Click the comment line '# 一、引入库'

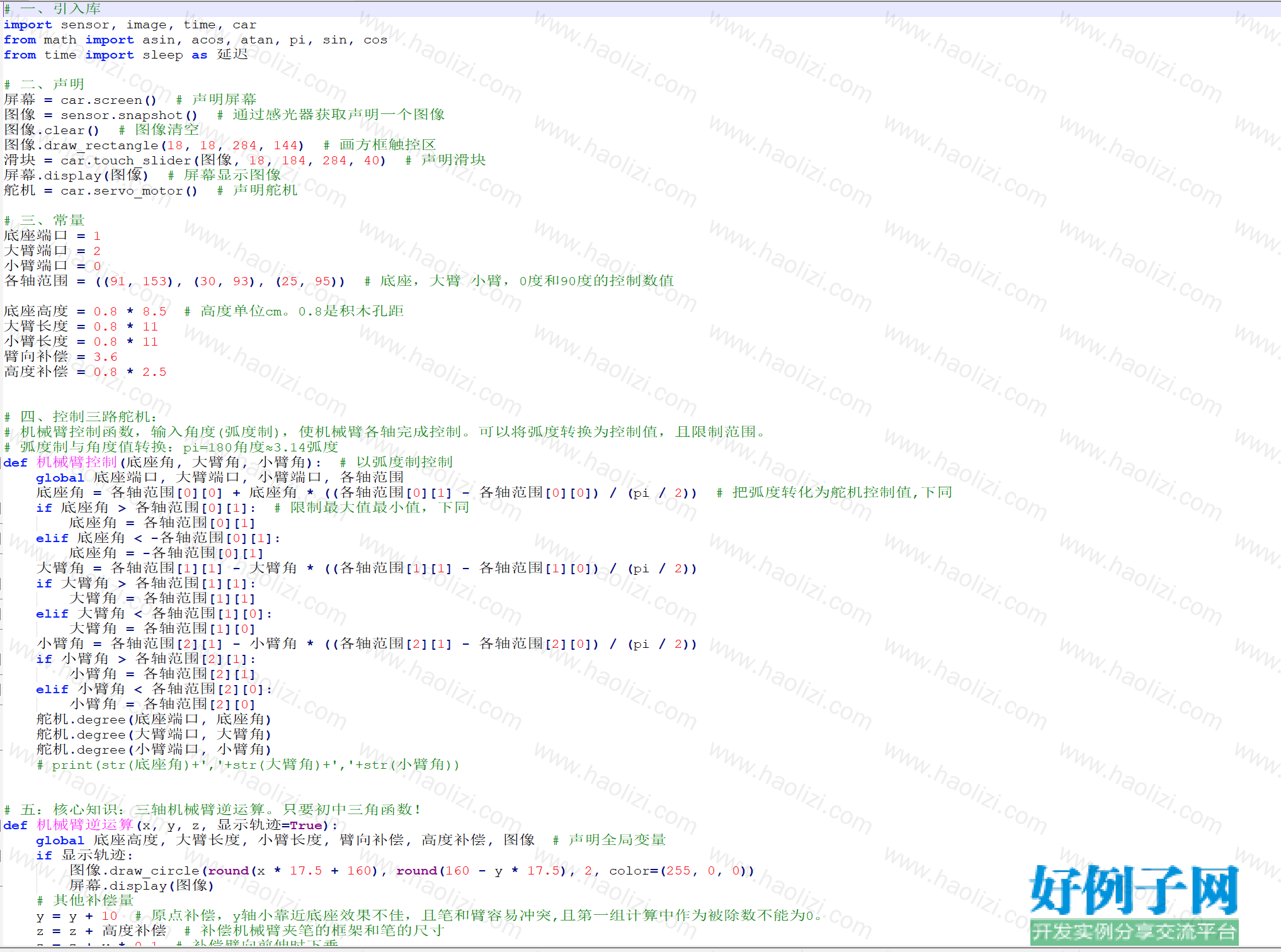pyautogui.click(x=52, y=9)
